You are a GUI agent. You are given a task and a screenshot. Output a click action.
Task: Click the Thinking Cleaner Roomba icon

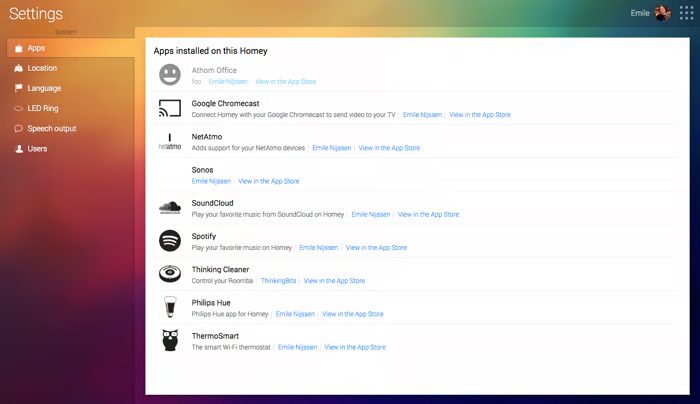coord(170,274)
